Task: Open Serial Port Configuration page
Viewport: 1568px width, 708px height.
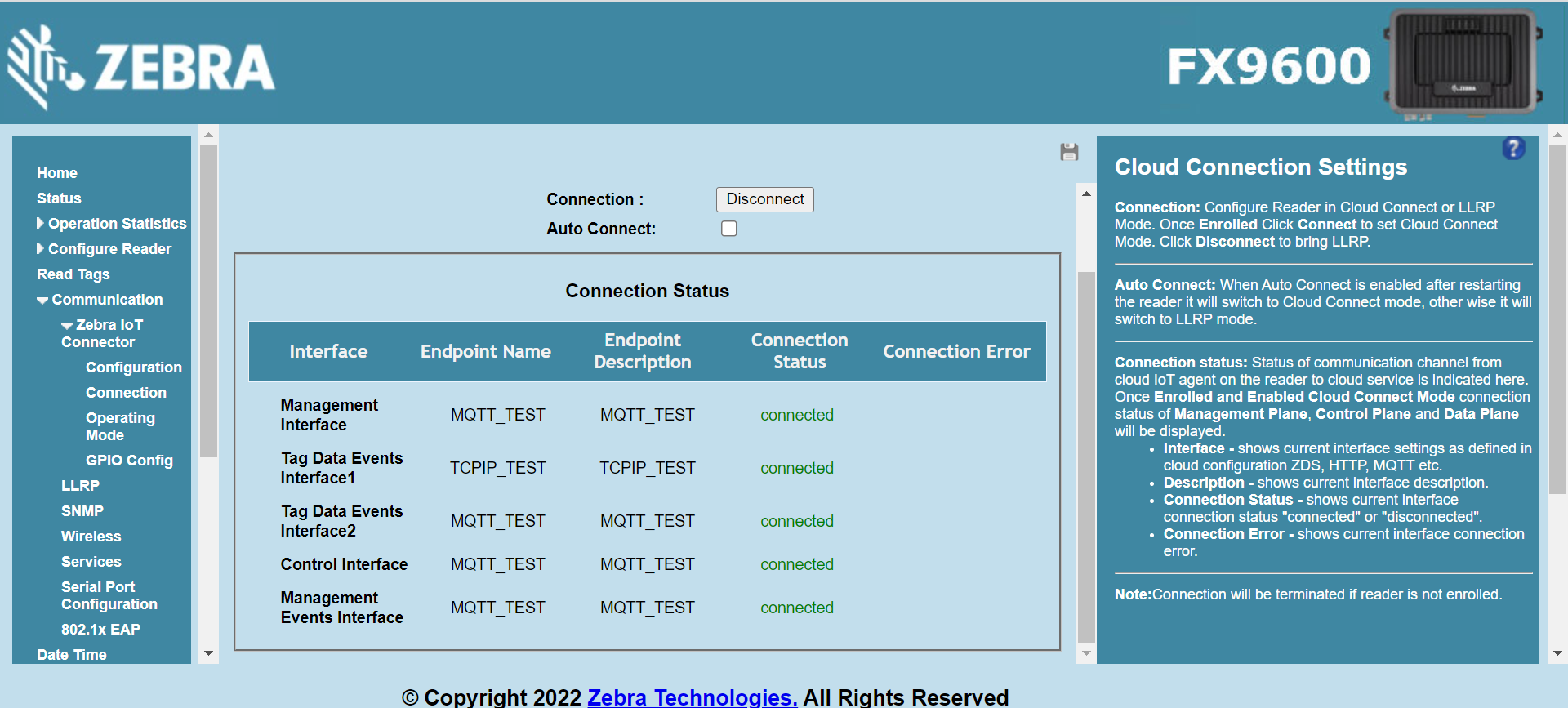Action: point(109,595)
